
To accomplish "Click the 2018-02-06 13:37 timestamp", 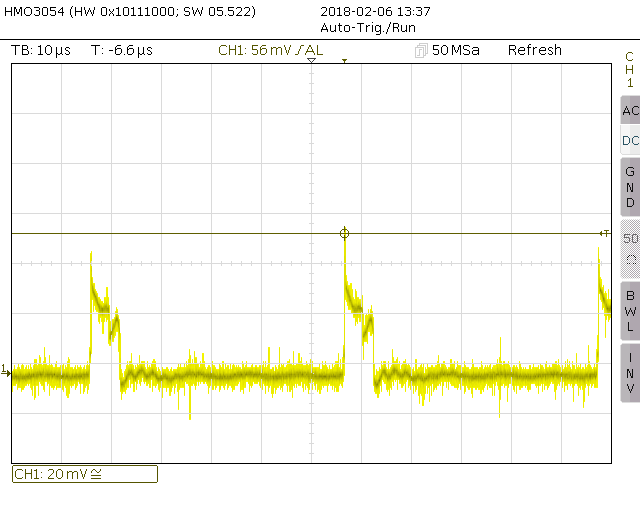I will (x=375, y=11).
